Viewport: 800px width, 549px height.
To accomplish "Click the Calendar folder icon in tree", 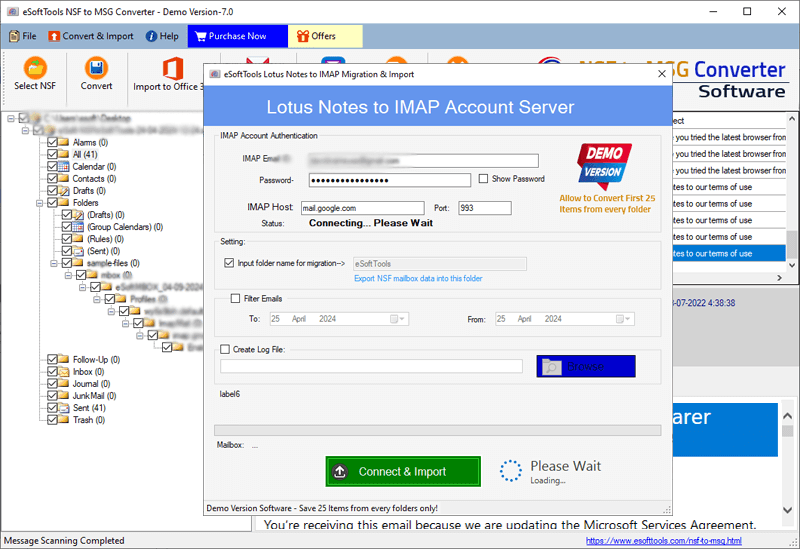I will (64, 167).
